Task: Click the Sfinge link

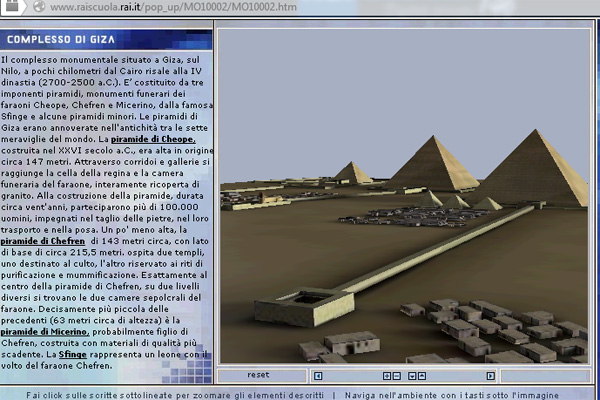Action: click(x=73, y=354)
